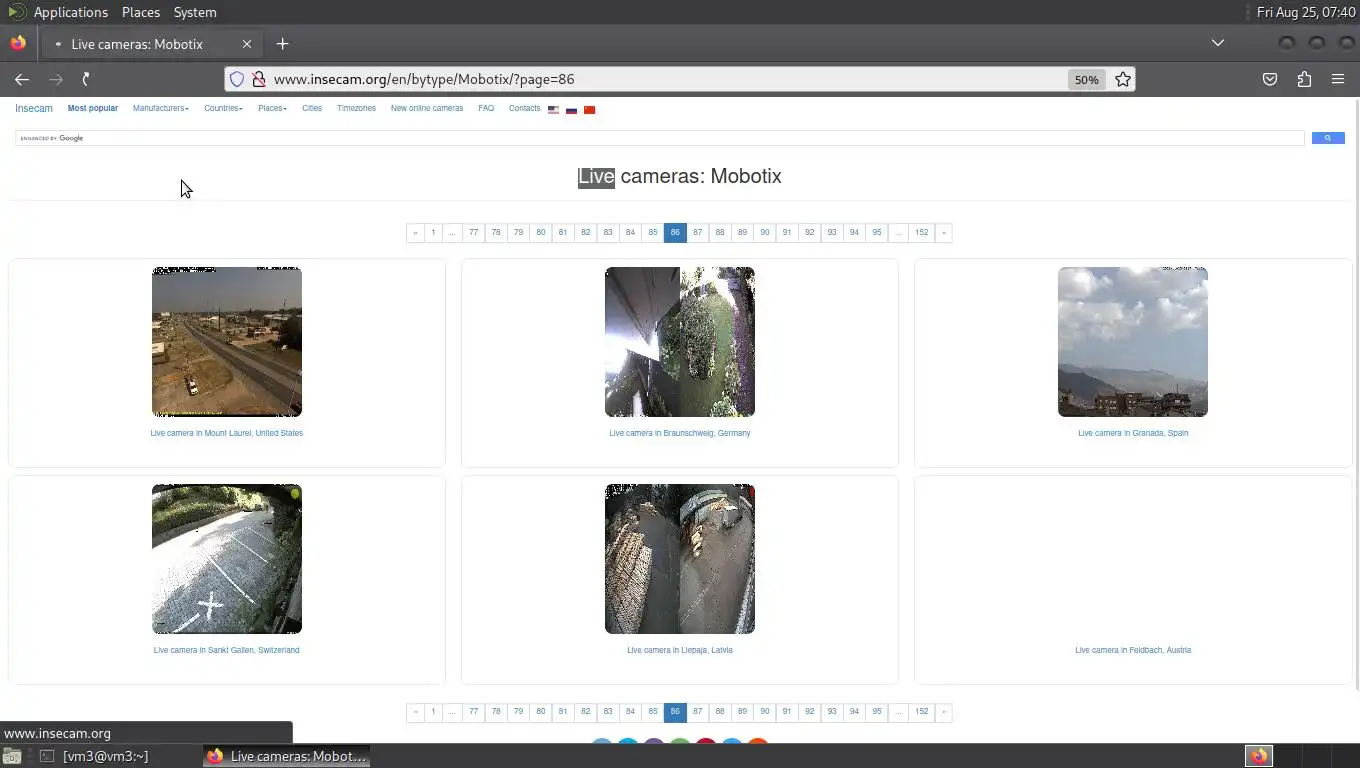The height and width of the screenshot is (768, 1360).
Task: Click the date and time clock
Action: 1306,12
